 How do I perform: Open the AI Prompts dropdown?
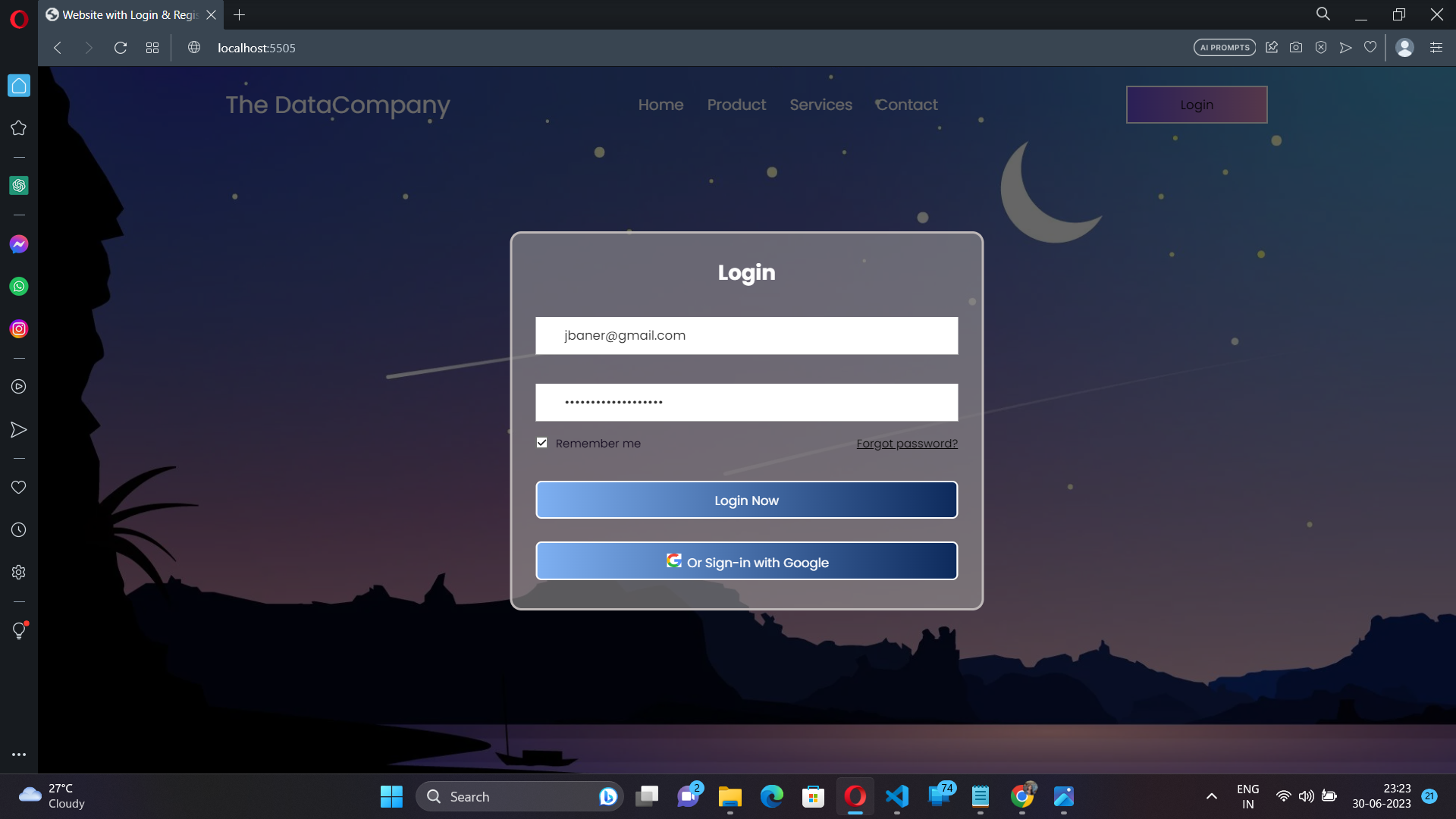1223,46
